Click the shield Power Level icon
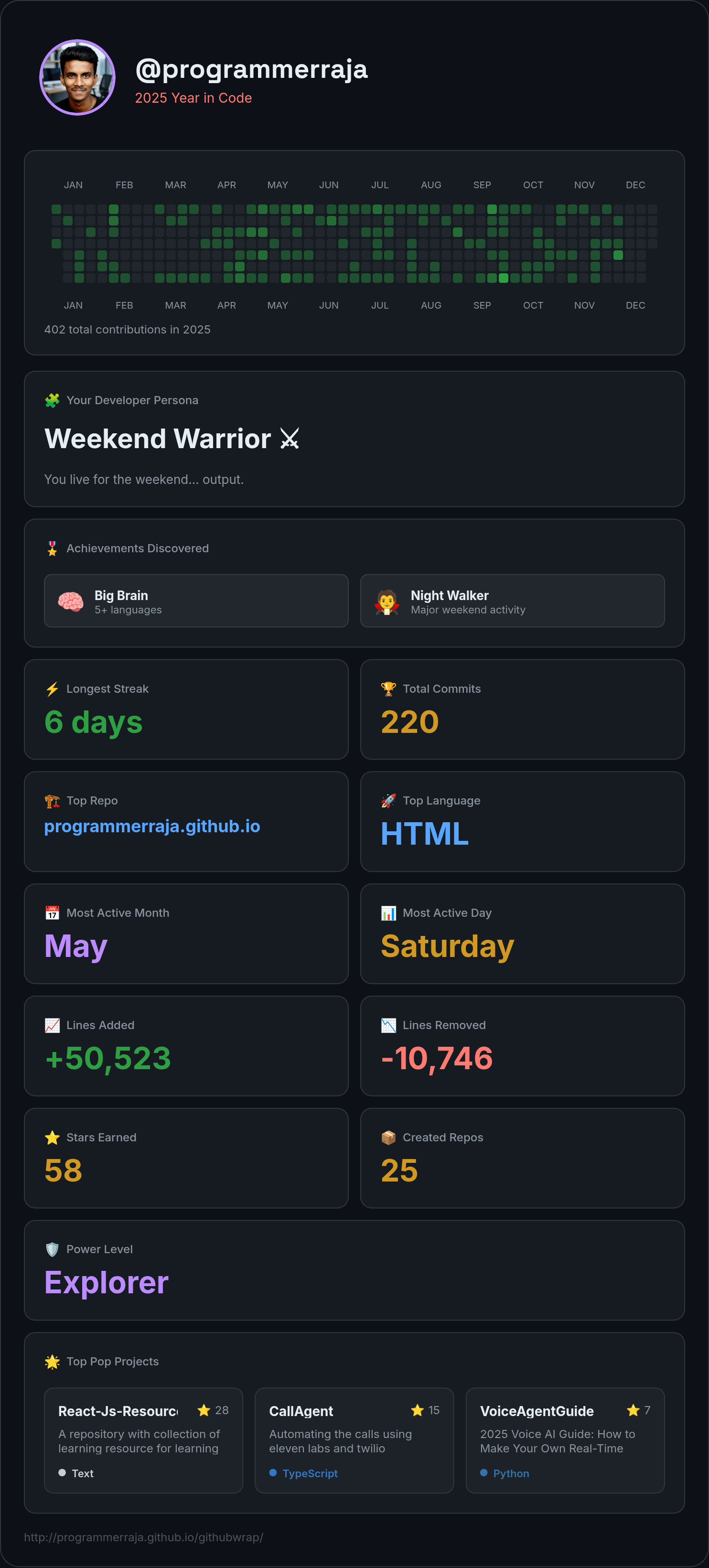The height and width of the screenshot is (1568, 709). [x=53, y=1249]
